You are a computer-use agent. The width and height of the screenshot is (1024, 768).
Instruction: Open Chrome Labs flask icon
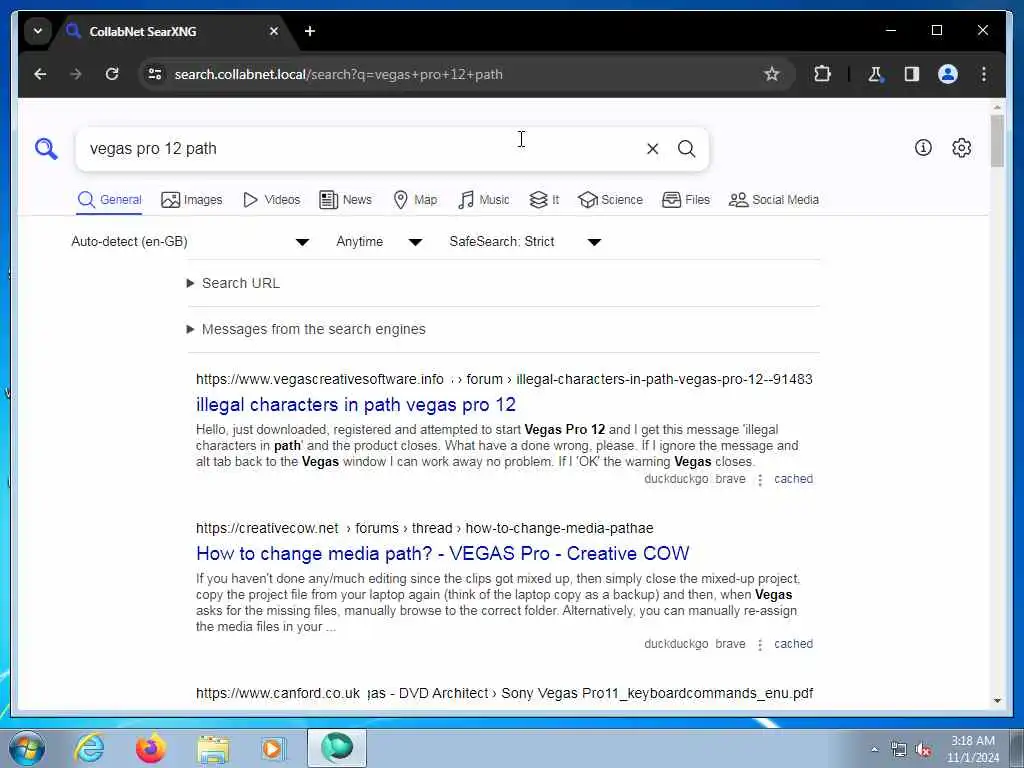875,74
